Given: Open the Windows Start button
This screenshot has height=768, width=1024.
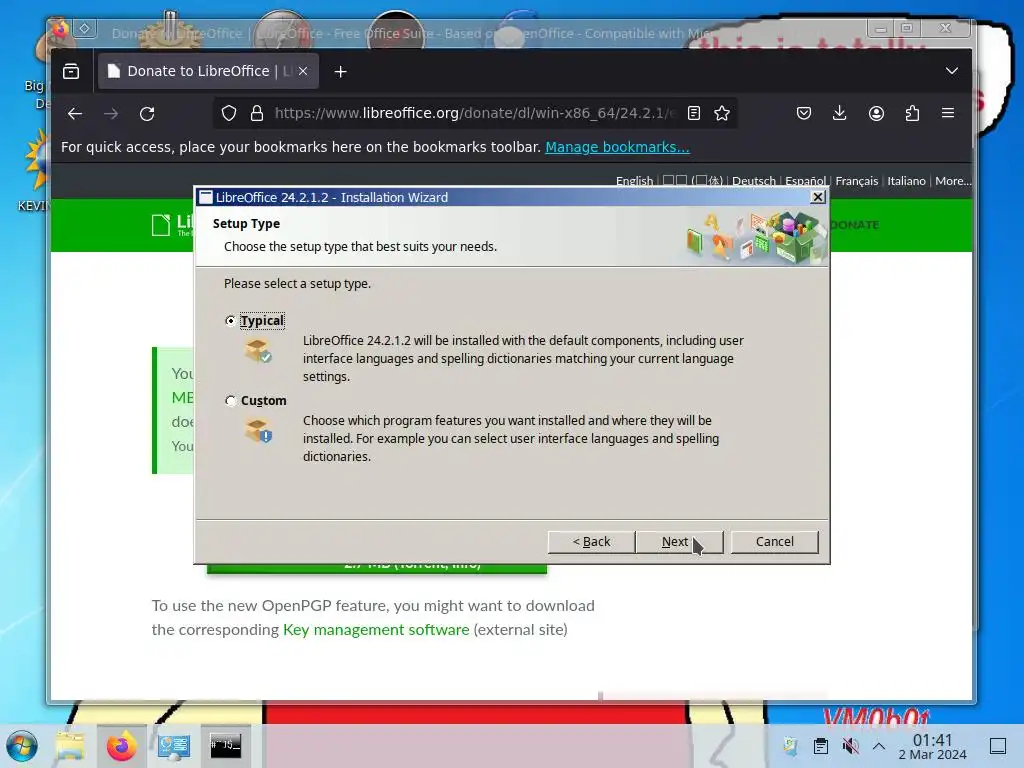Looking at the screenshot, I should 22,746.
